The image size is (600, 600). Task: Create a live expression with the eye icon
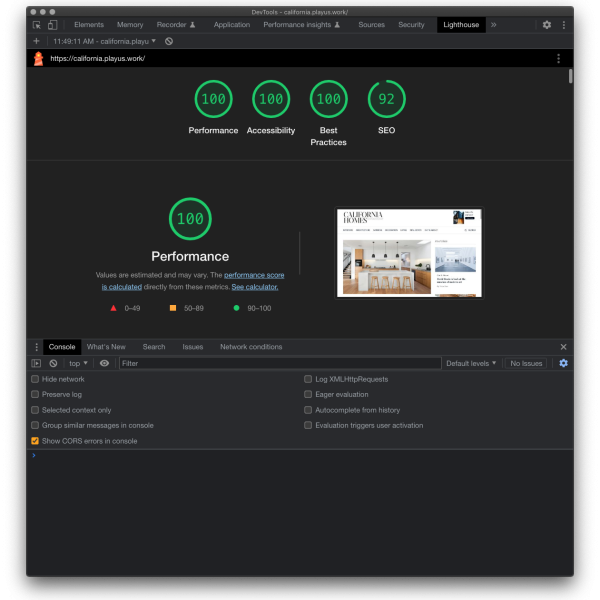tap(104, 363)
